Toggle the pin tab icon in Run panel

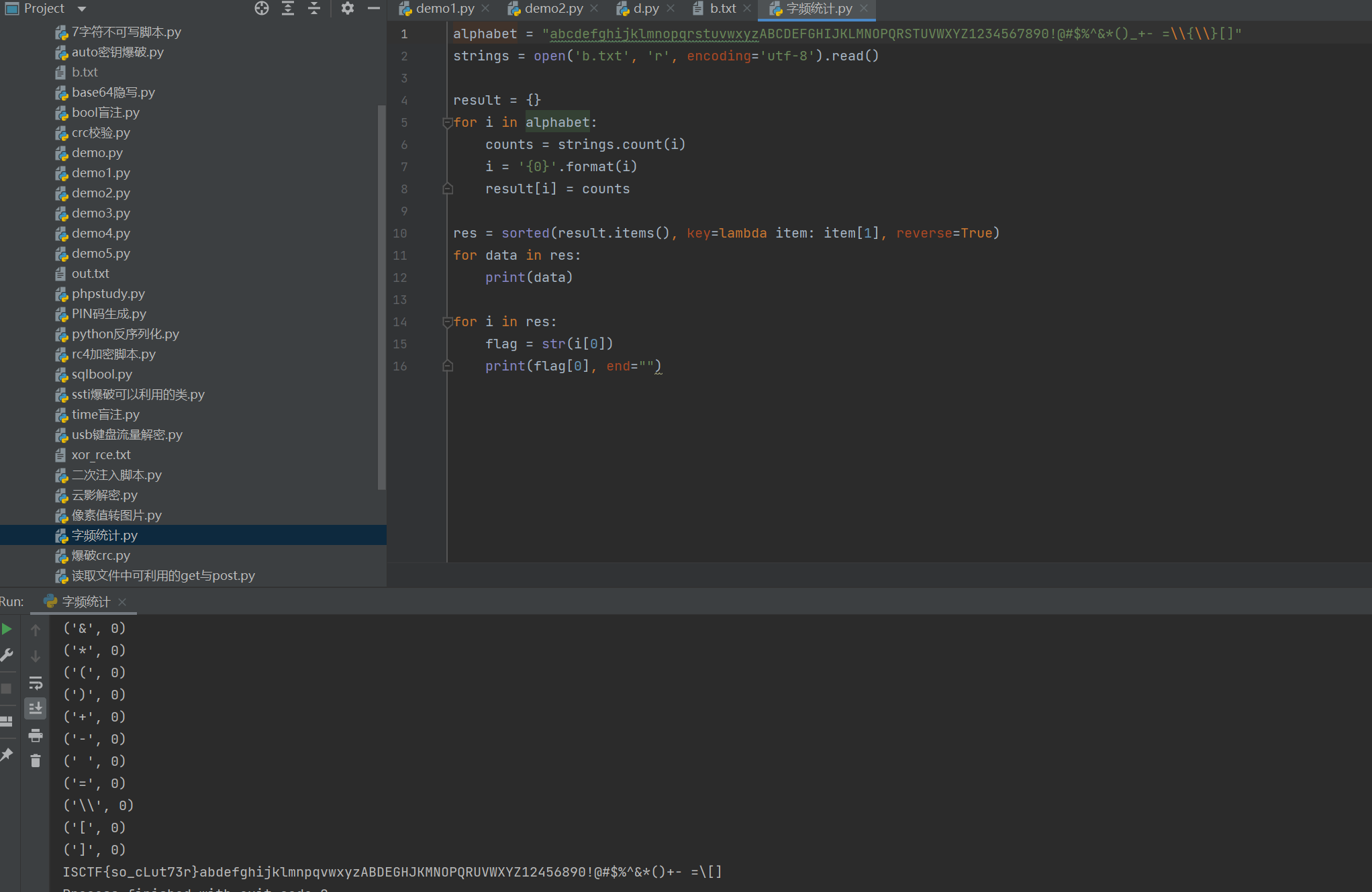coord(7,754)
